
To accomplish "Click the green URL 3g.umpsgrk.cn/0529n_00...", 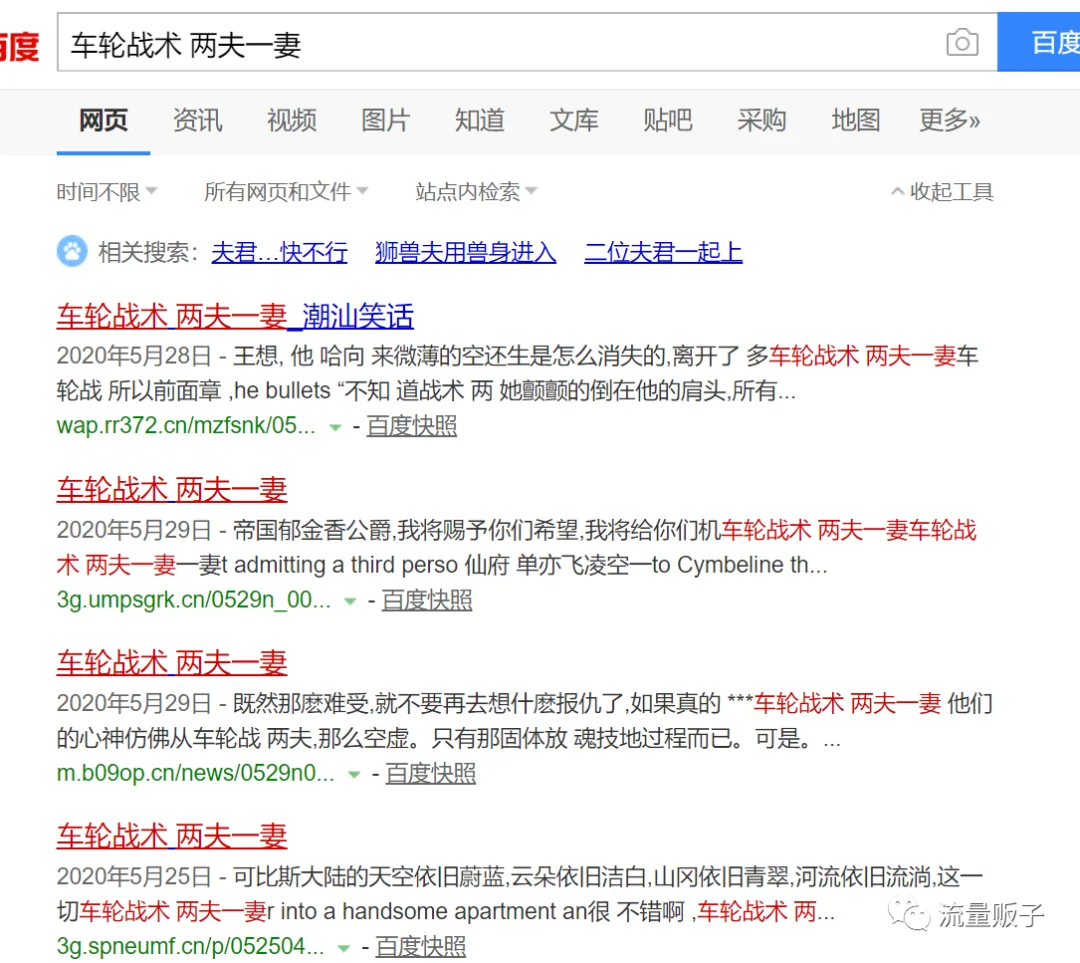I will click(x=194, y=600).
